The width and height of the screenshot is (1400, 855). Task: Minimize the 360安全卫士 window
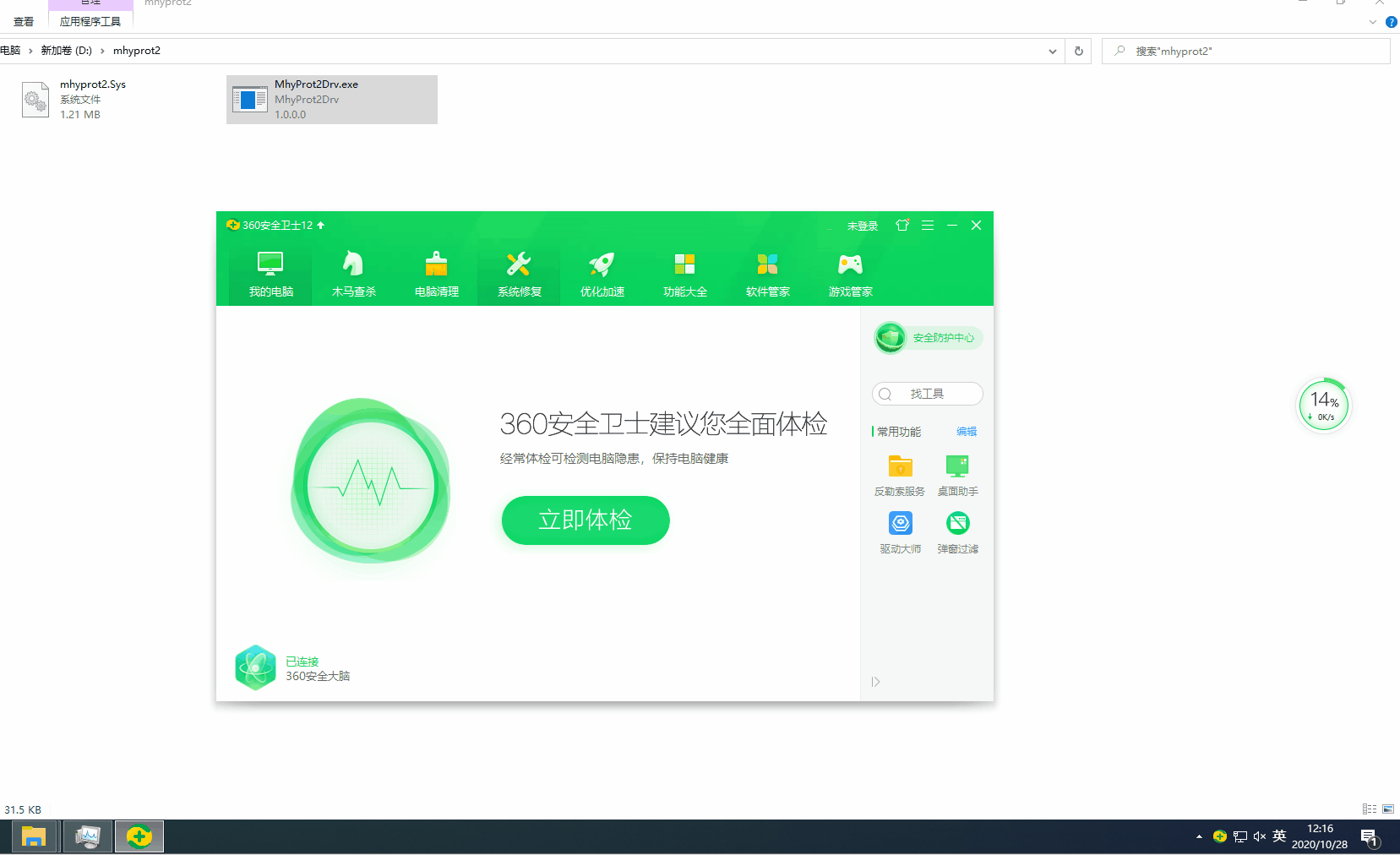point(952,226)
